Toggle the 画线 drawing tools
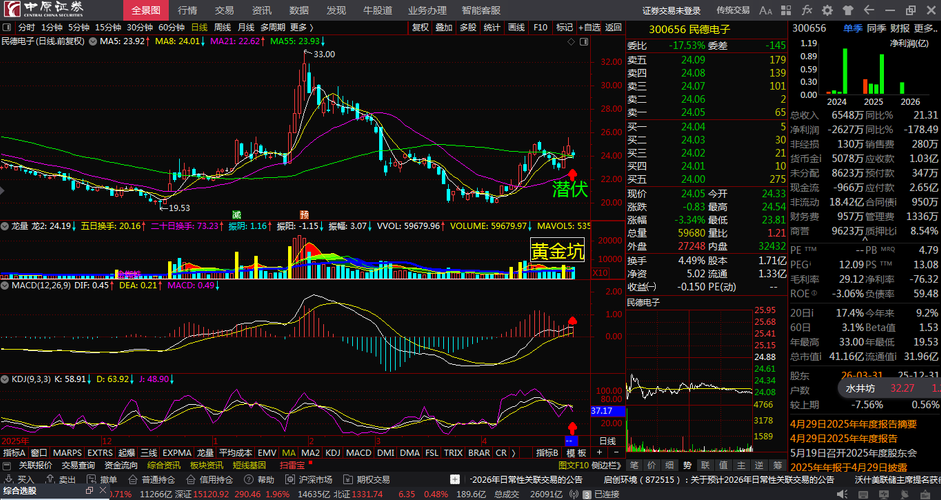This screenshot has width=941, height=500. 516,27
